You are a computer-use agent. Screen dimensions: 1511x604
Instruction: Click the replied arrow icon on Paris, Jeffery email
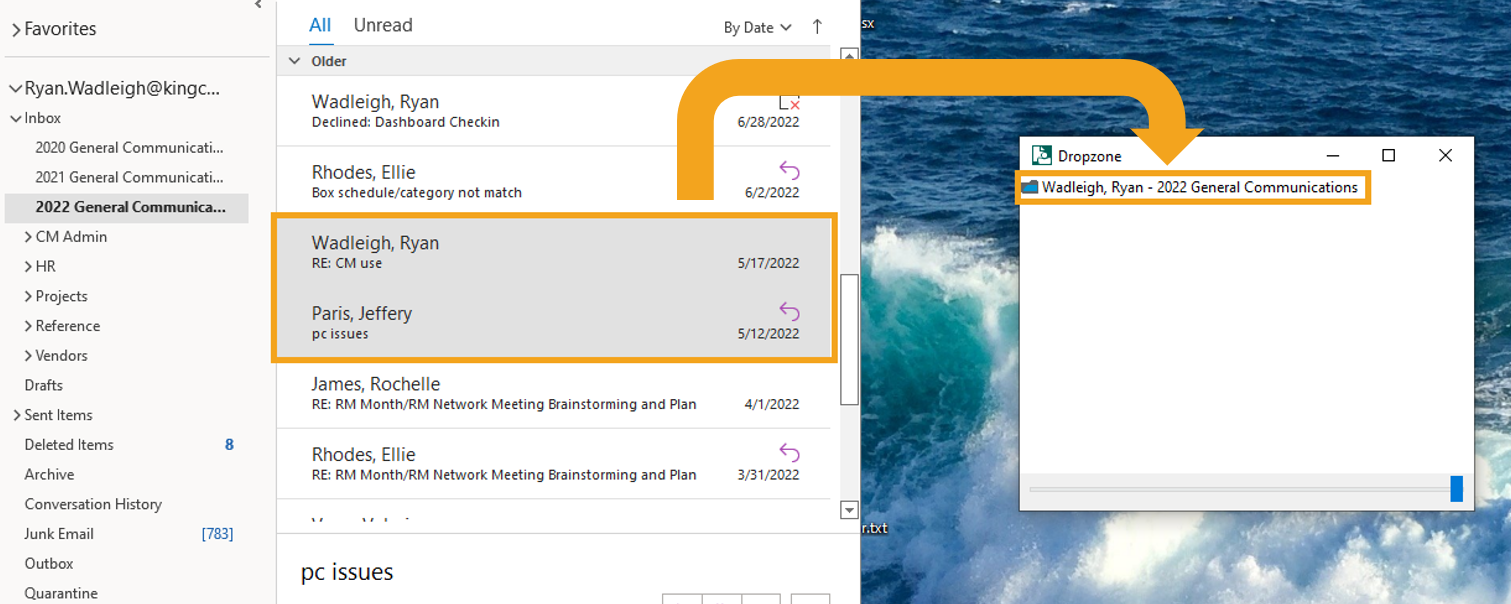pos(789,312)
